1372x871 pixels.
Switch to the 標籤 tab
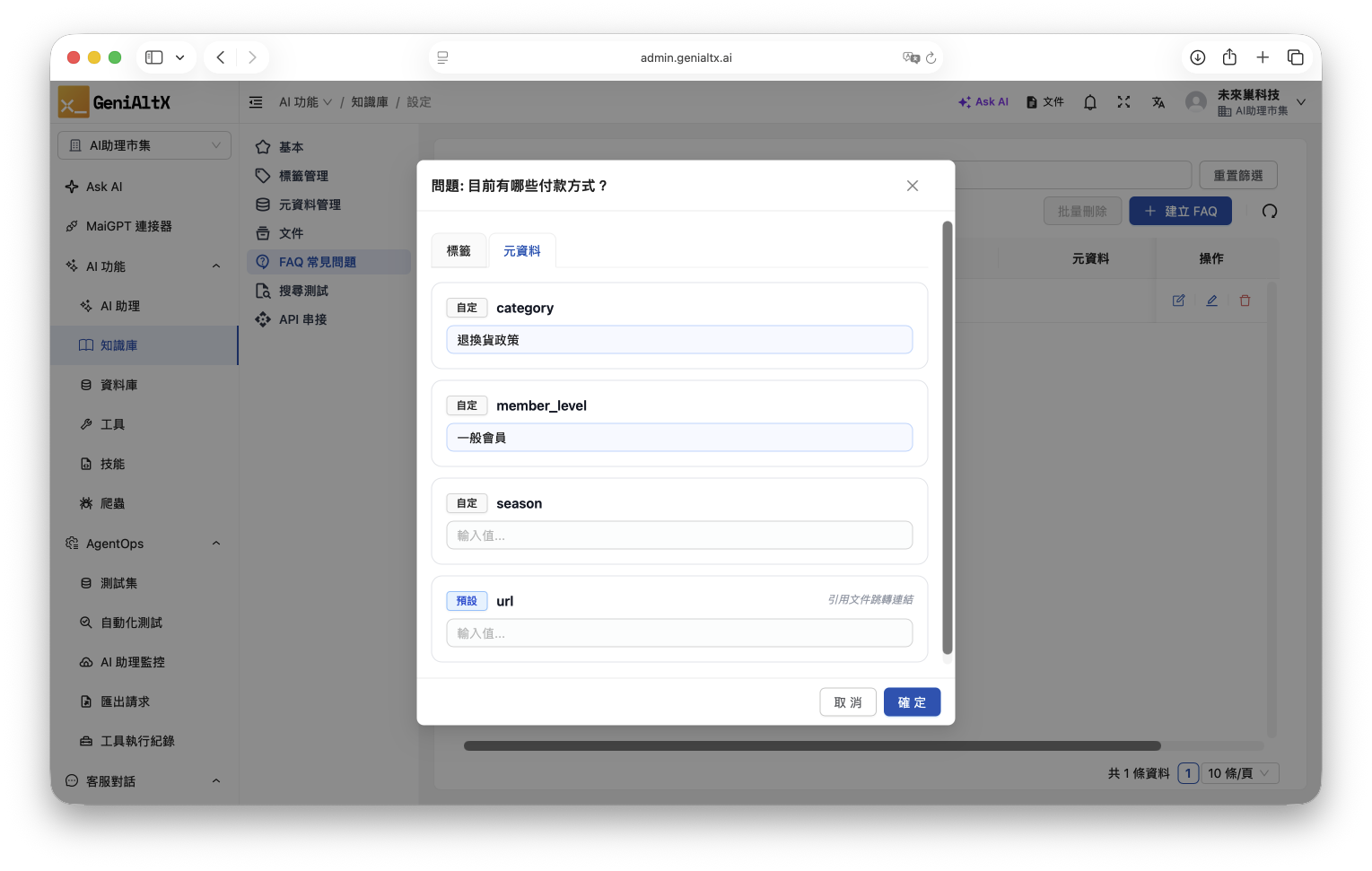click(x=459, y=251)
